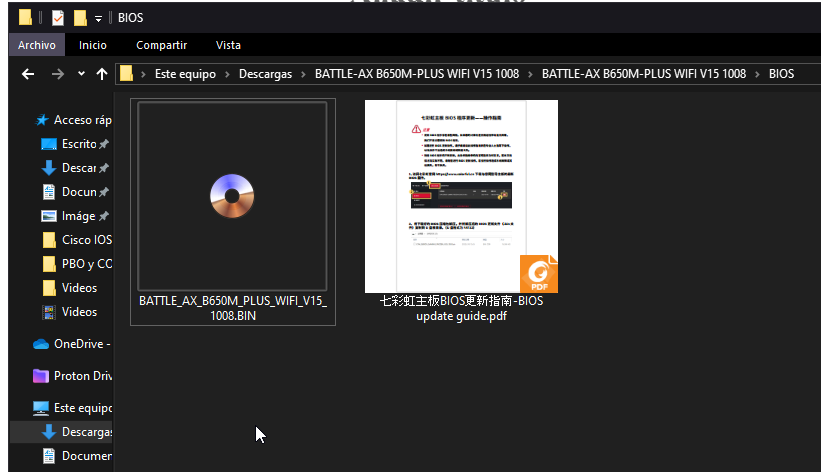The height and width of the screenshot is (472, 821).
Task: Open the BIOS update guide PDF thumbnail
Action: (x=461, y=196)
